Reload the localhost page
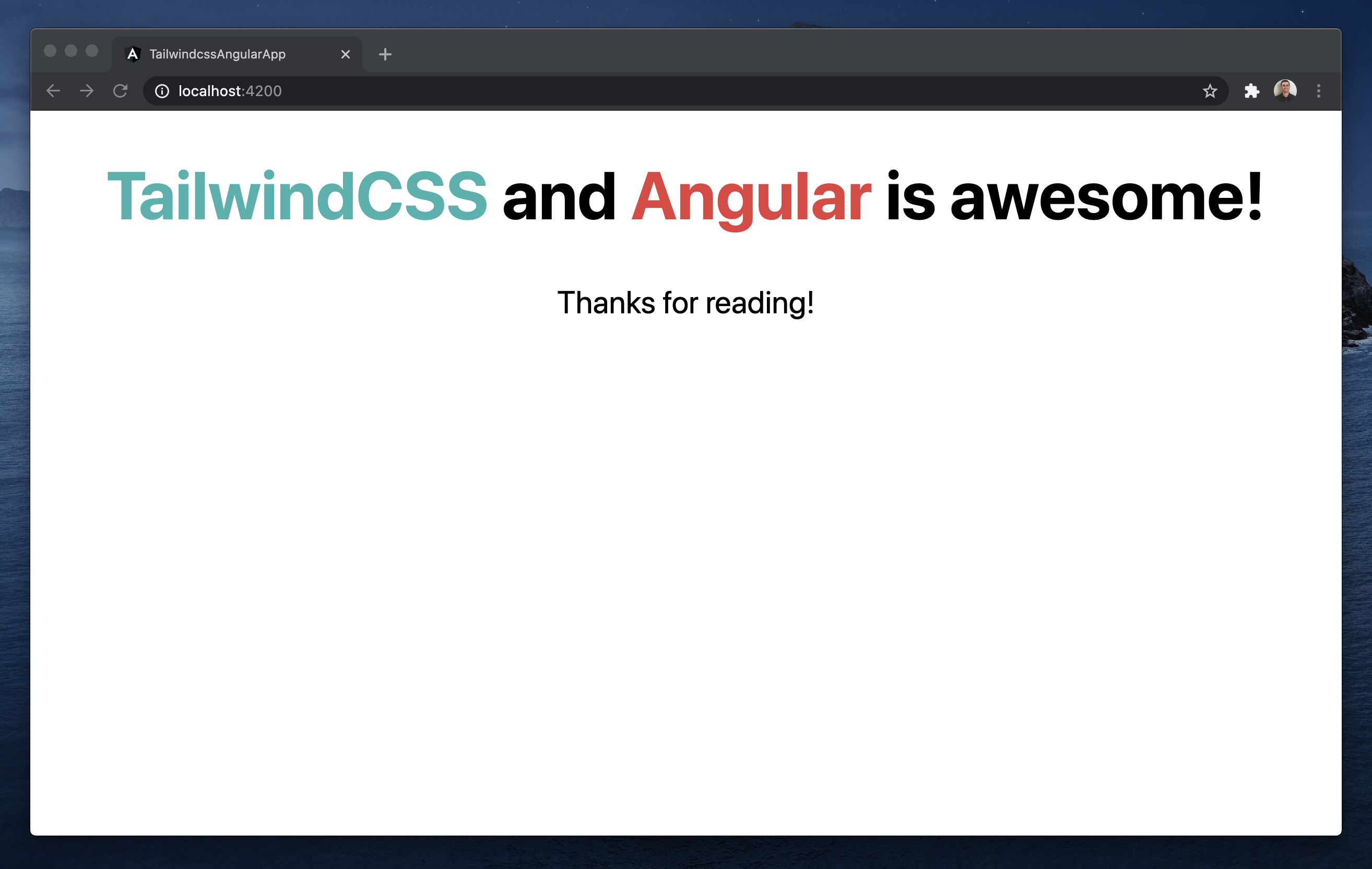 [x=120, y=90]
